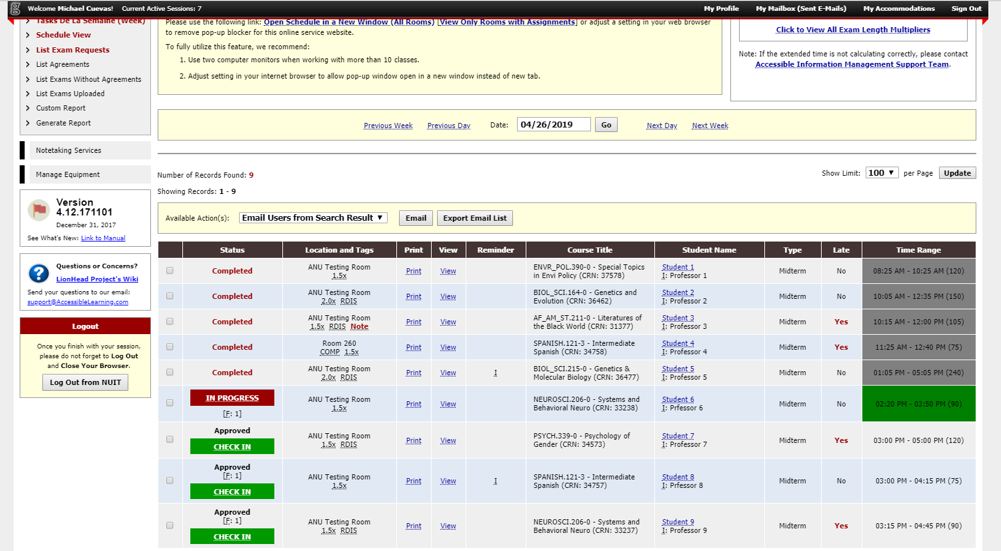Open the reminder indicator for BIOL_SCI.215-0 row
Screen dimensions: 1001x551
click(495, 373)
